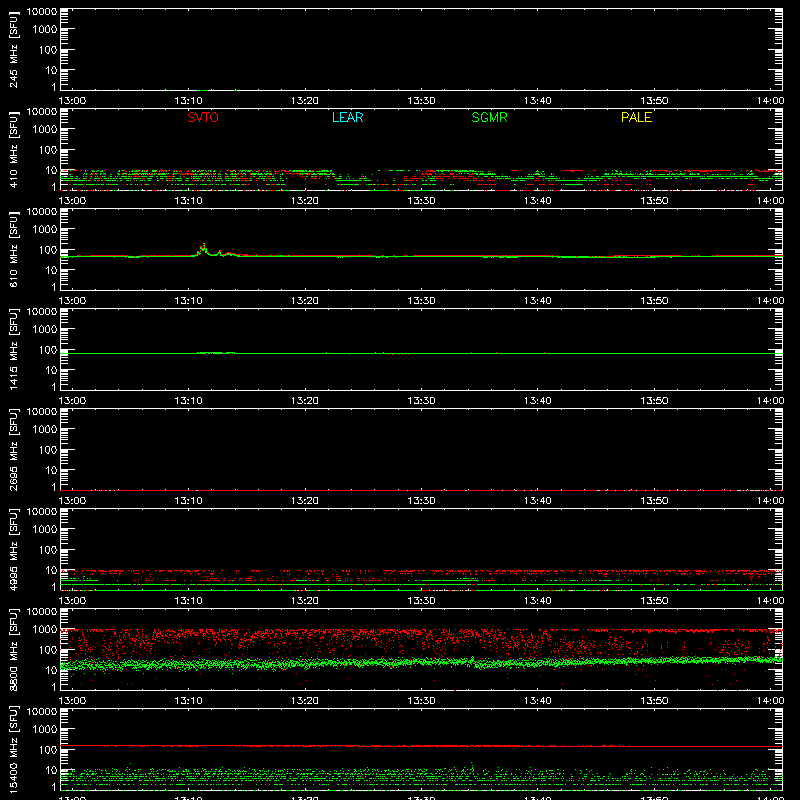
Task: Click the cyan LEAR station legend label
Action: point(347,117)
